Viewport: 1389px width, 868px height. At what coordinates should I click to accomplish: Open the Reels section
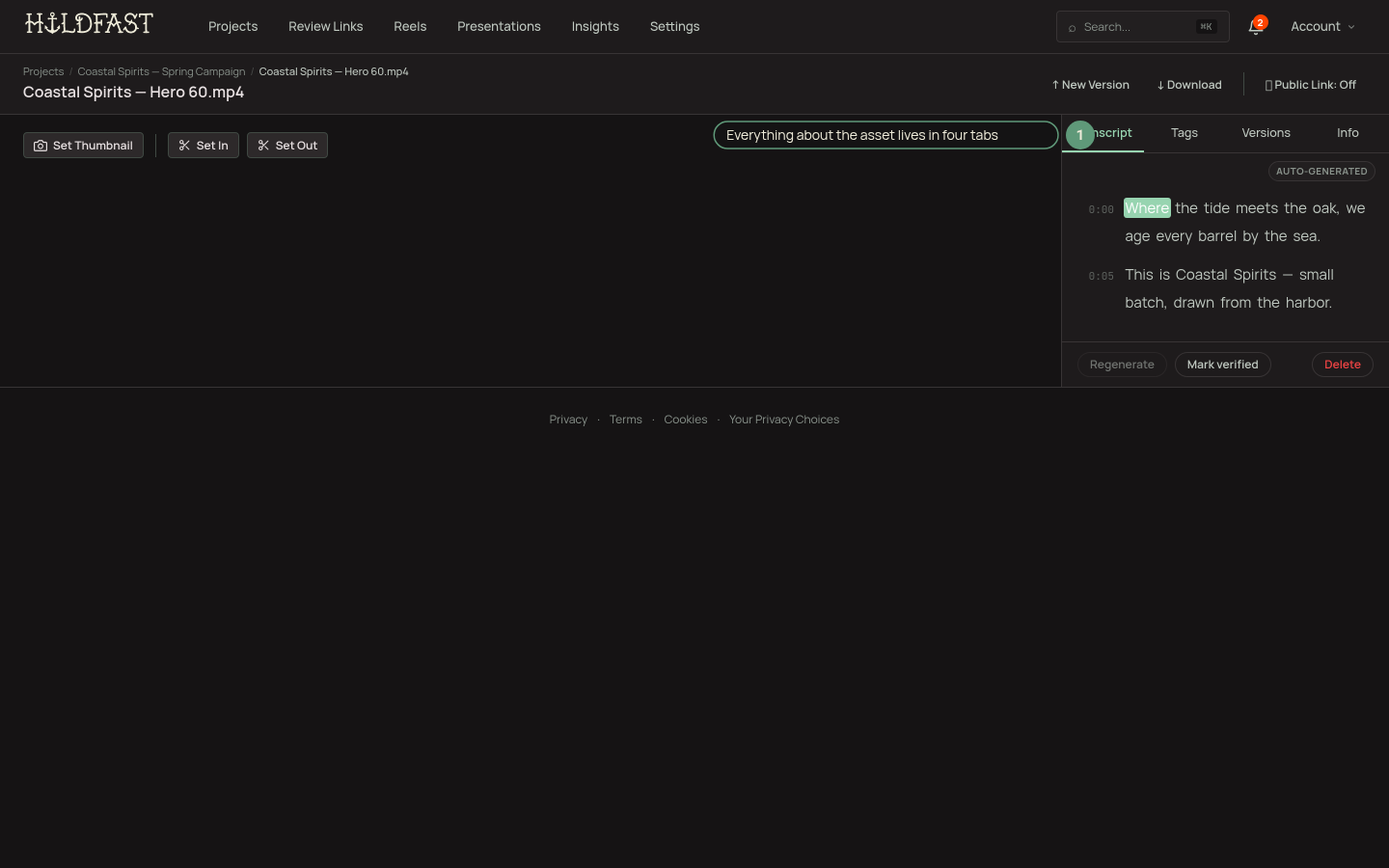[x=410, y=27]
